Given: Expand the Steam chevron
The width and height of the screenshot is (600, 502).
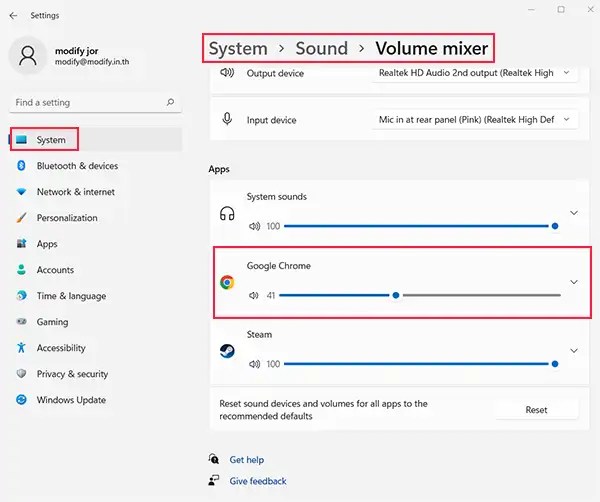Looking at the screenshot, I should (574, 350).
